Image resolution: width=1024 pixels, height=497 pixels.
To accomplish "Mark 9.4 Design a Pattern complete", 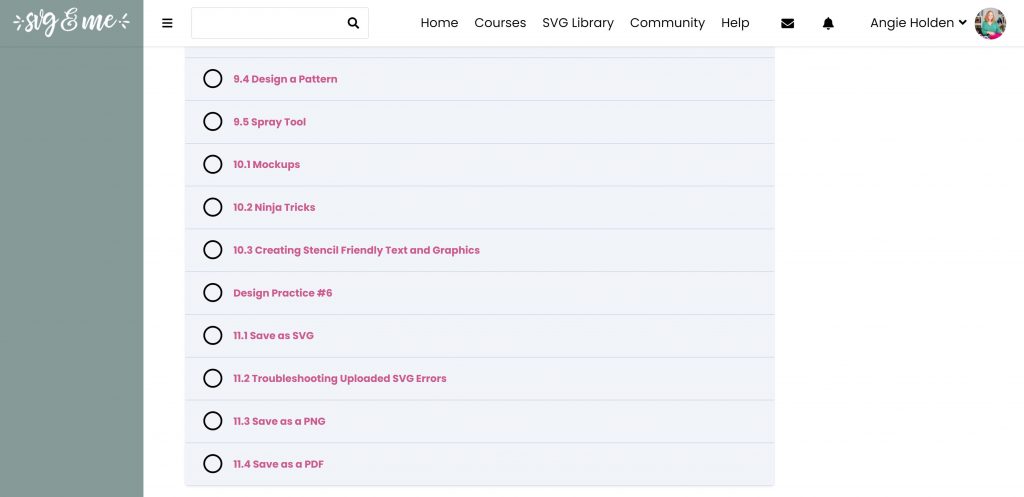I will (213, 79).
